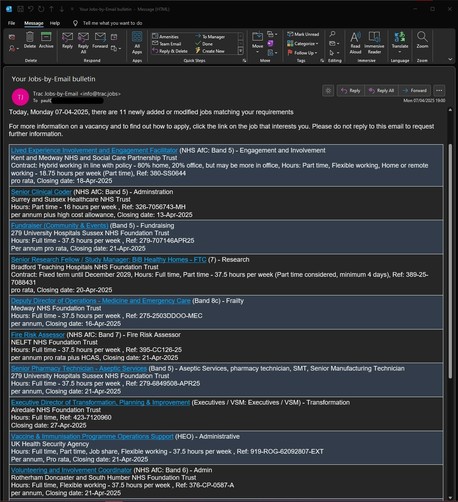Archive this message

[46, 40]
